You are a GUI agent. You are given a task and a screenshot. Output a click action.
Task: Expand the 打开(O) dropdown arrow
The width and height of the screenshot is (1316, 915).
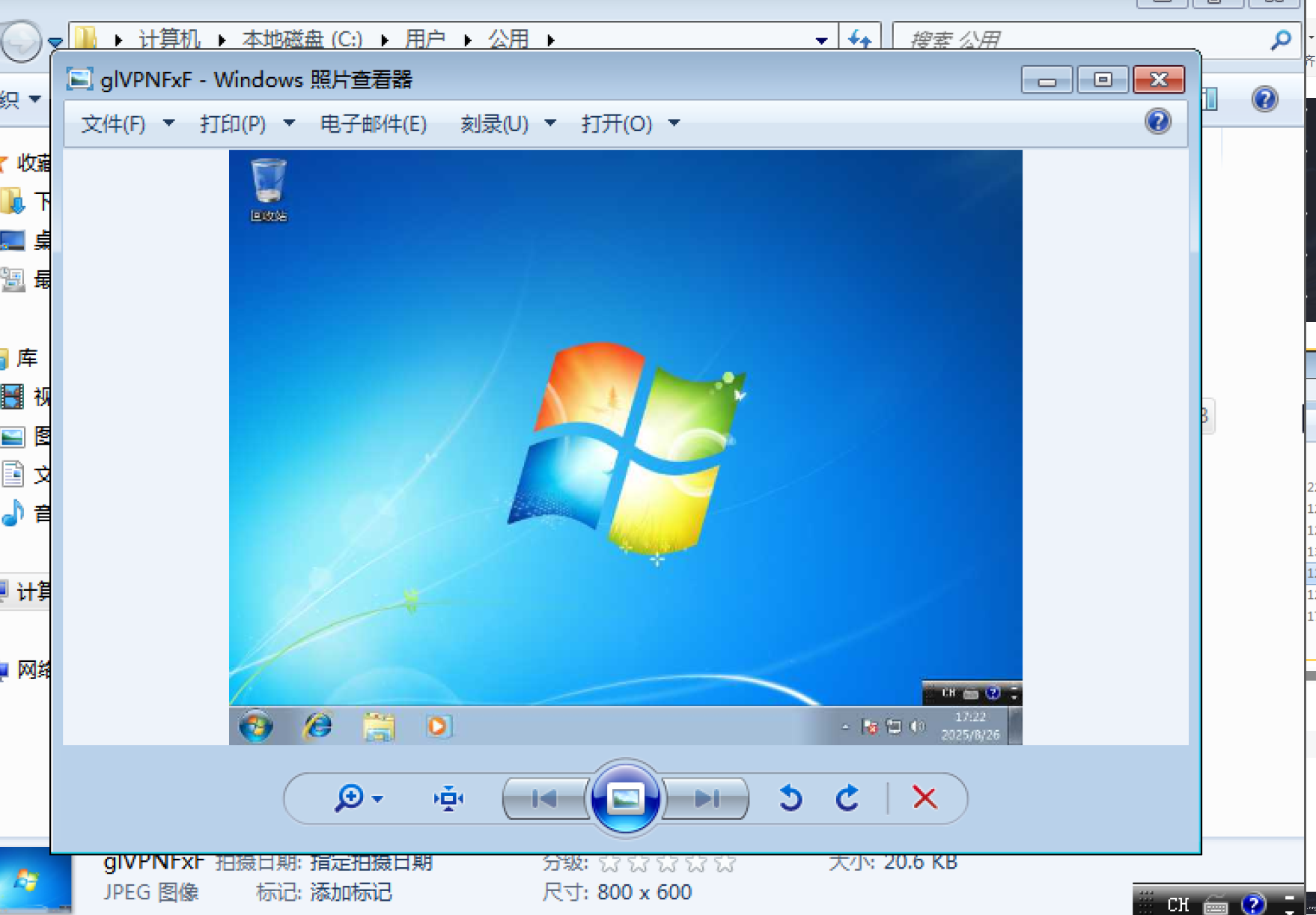pyautogui.click(x=674, y=123)
